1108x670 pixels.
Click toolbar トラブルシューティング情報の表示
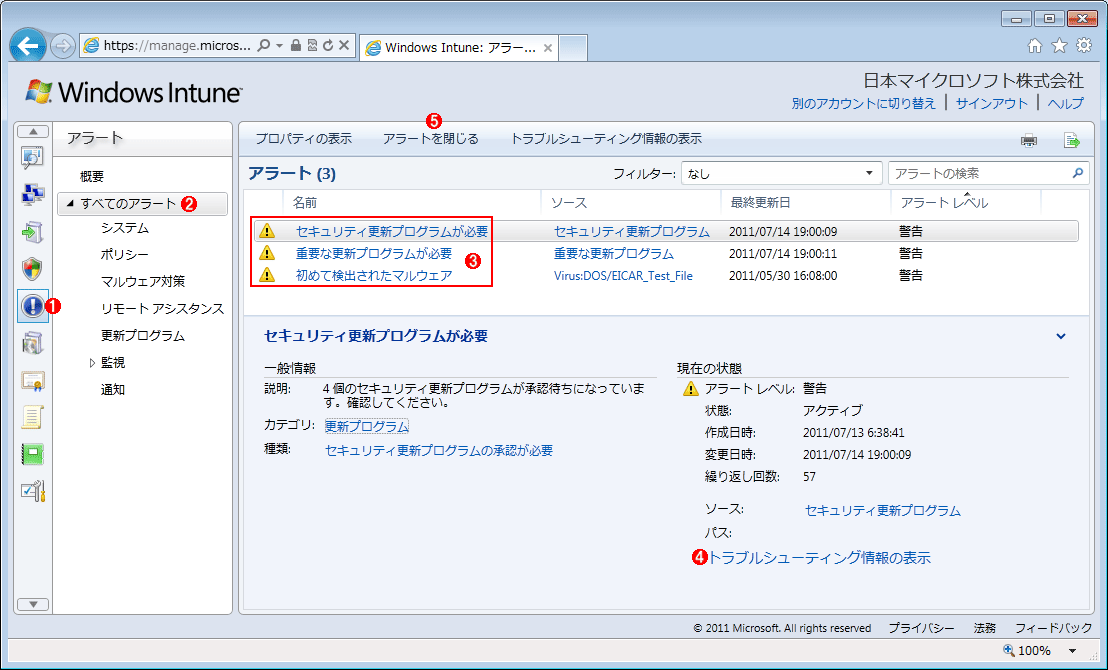[x=606, y=139]
